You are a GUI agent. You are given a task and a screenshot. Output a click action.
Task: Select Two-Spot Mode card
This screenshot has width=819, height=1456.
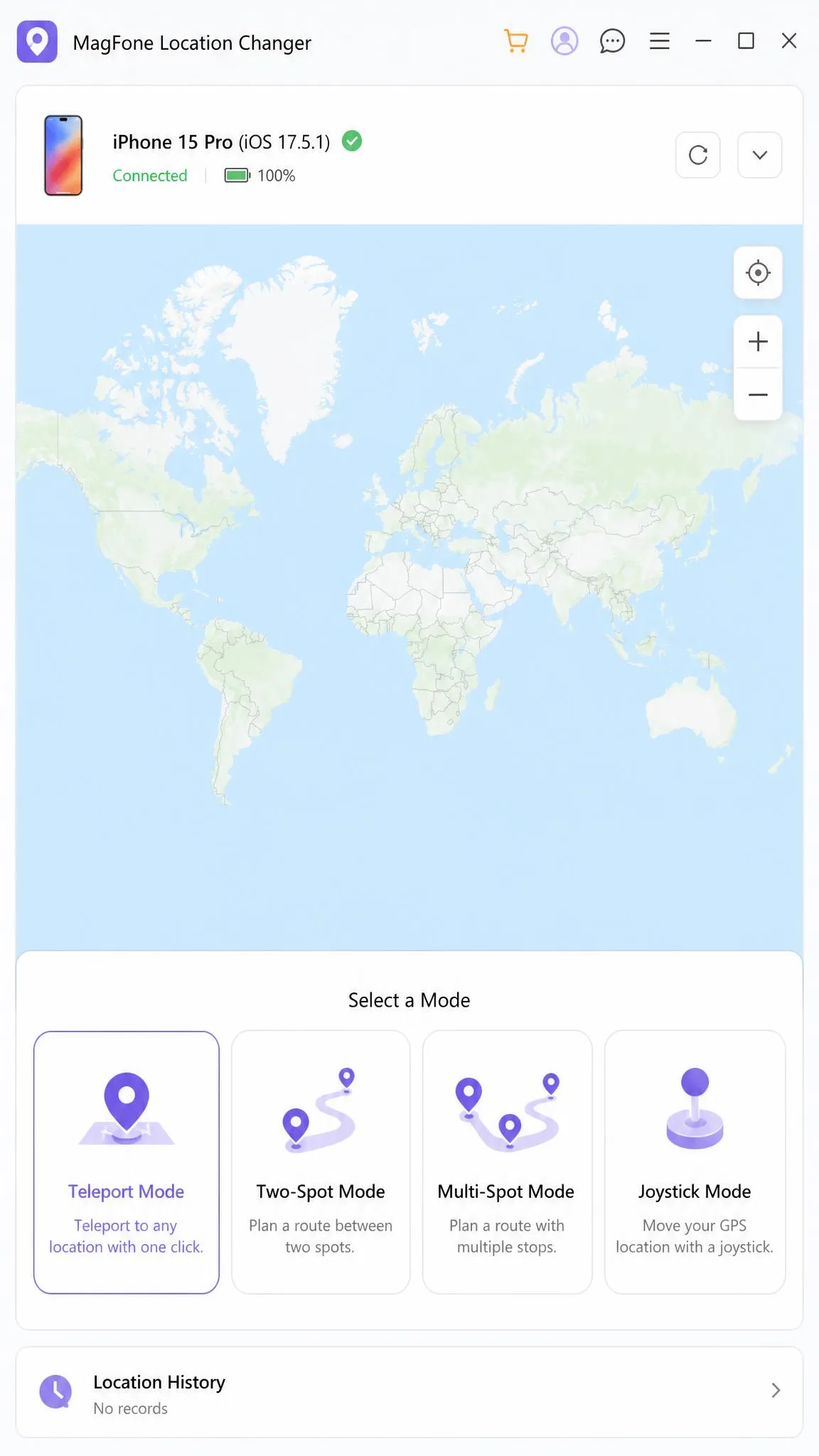click(x=321, y=1162)
